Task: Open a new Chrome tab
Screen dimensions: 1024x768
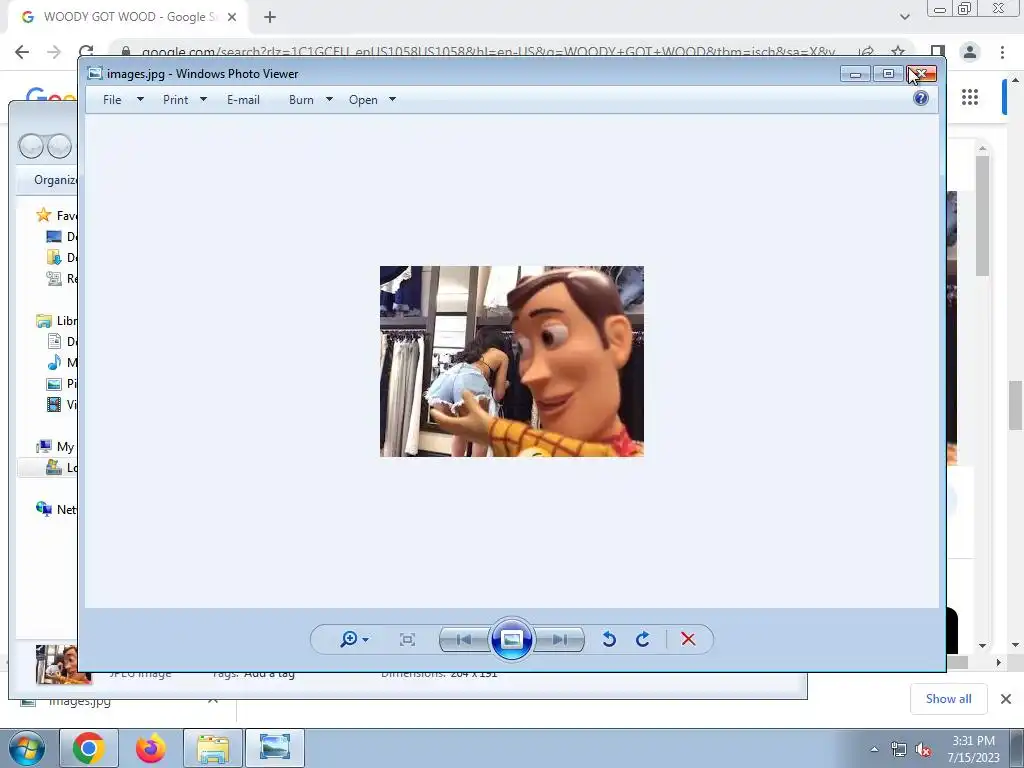Action: [x=270, y=17]
